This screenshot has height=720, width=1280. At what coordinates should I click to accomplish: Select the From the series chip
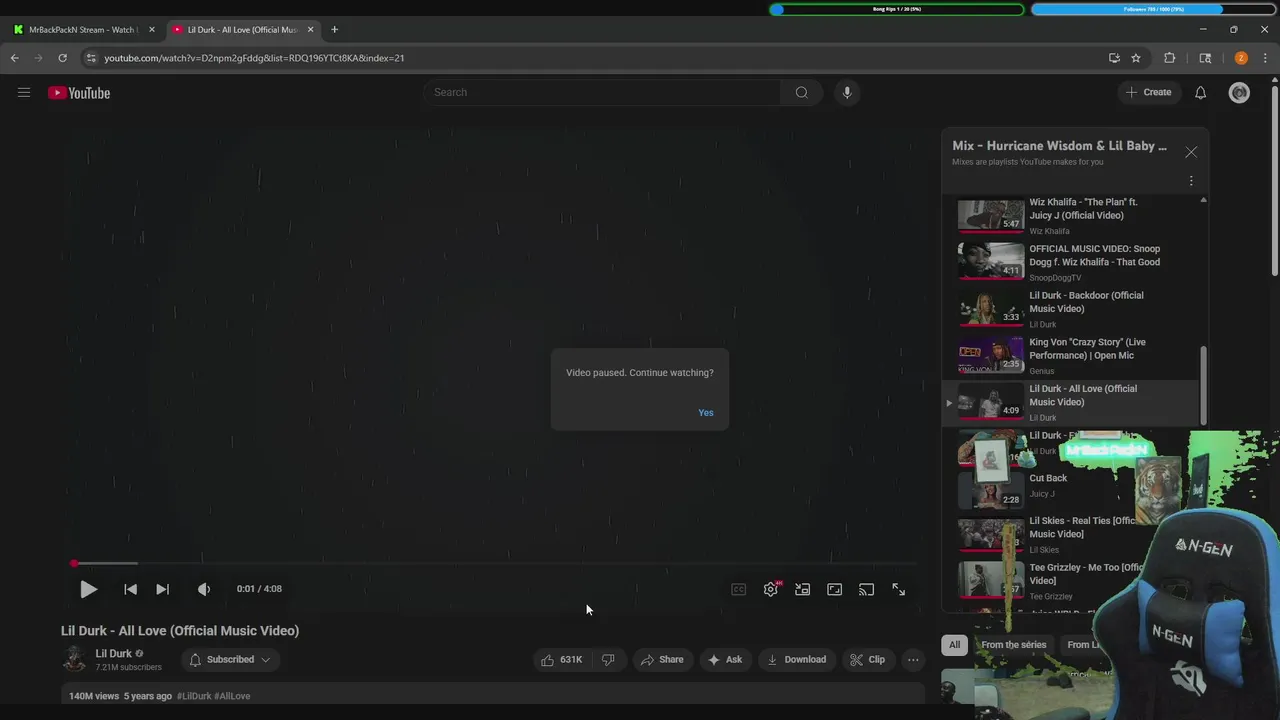tap(1013, 645)
